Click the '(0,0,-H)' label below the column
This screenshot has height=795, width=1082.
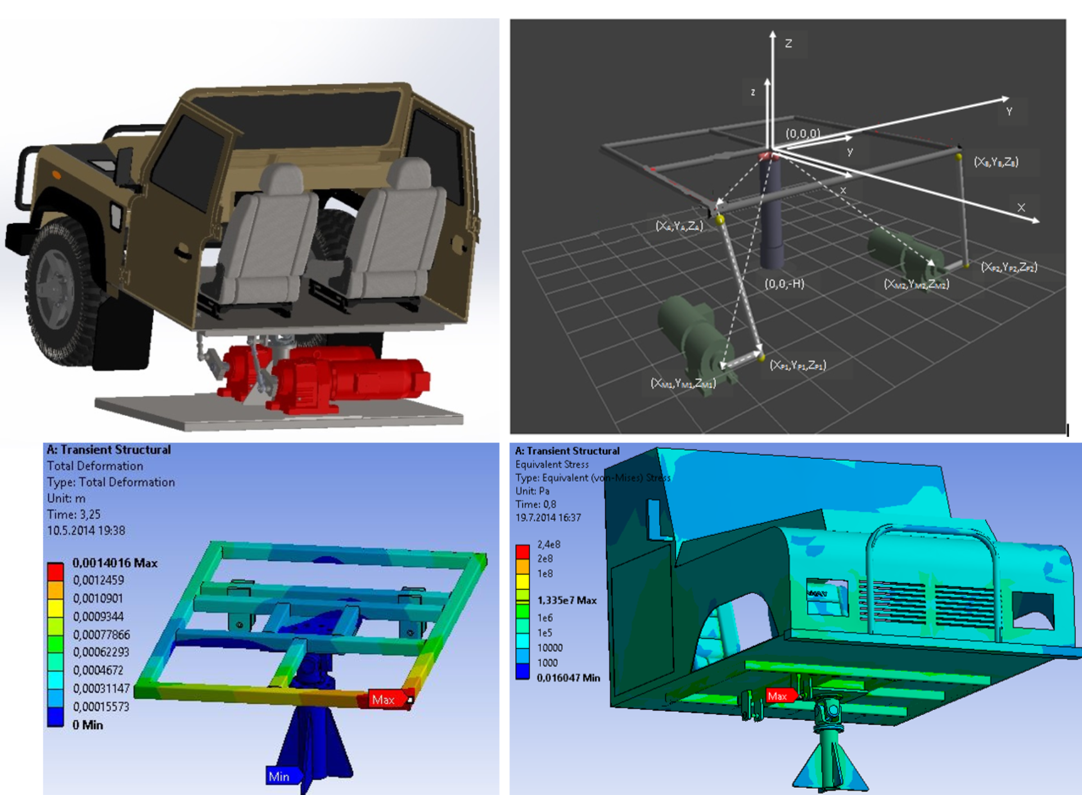click(x=785, y=284)
